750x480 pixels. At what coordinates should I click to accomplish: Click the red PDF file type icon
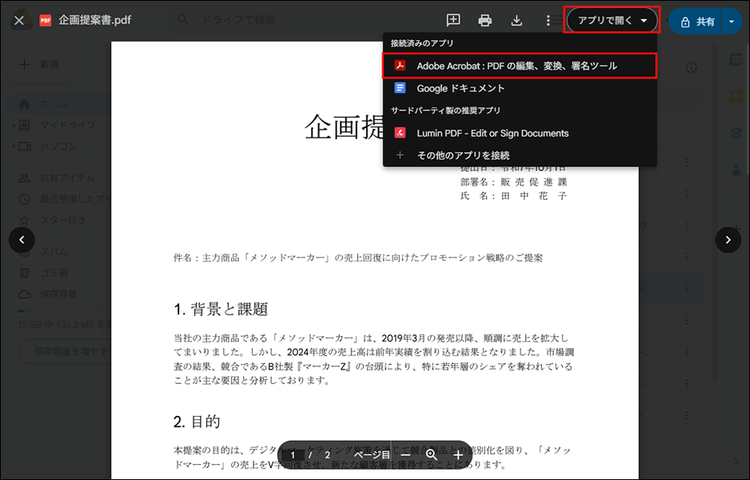coord(45,20)
